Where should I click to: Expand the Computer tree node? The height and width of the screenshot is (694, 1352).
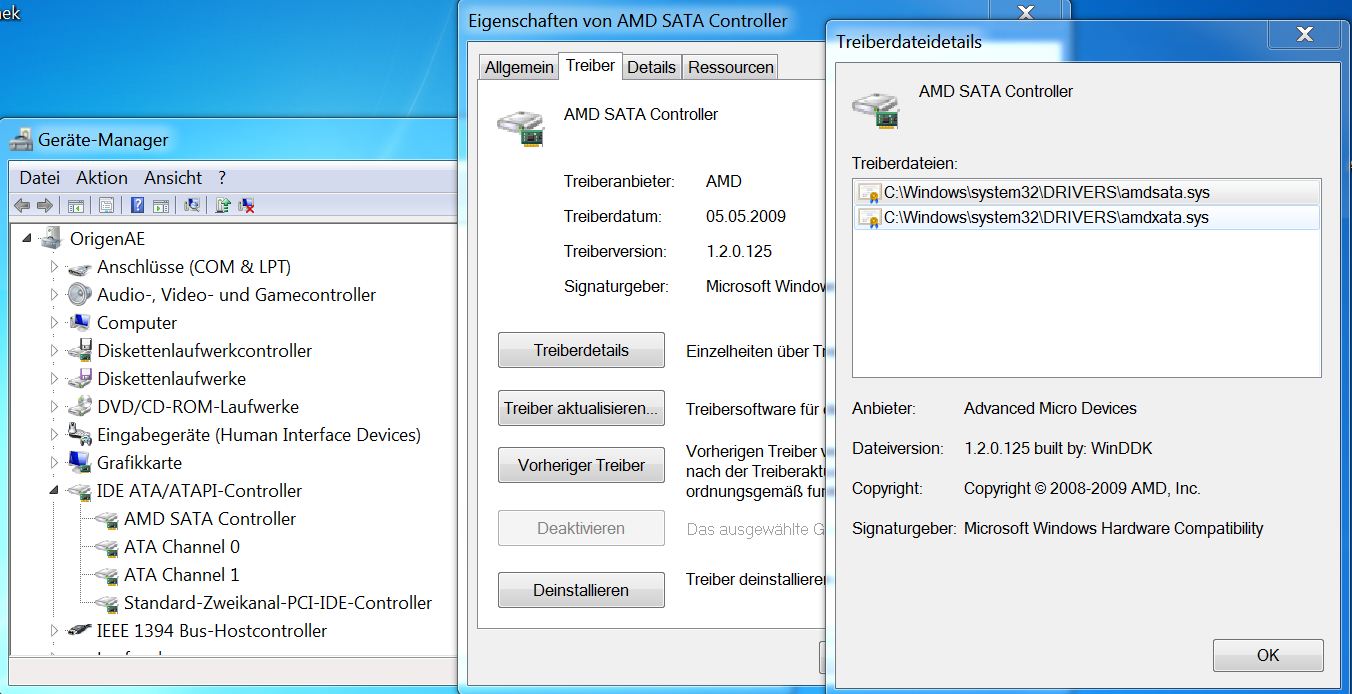tap(55, 323)
